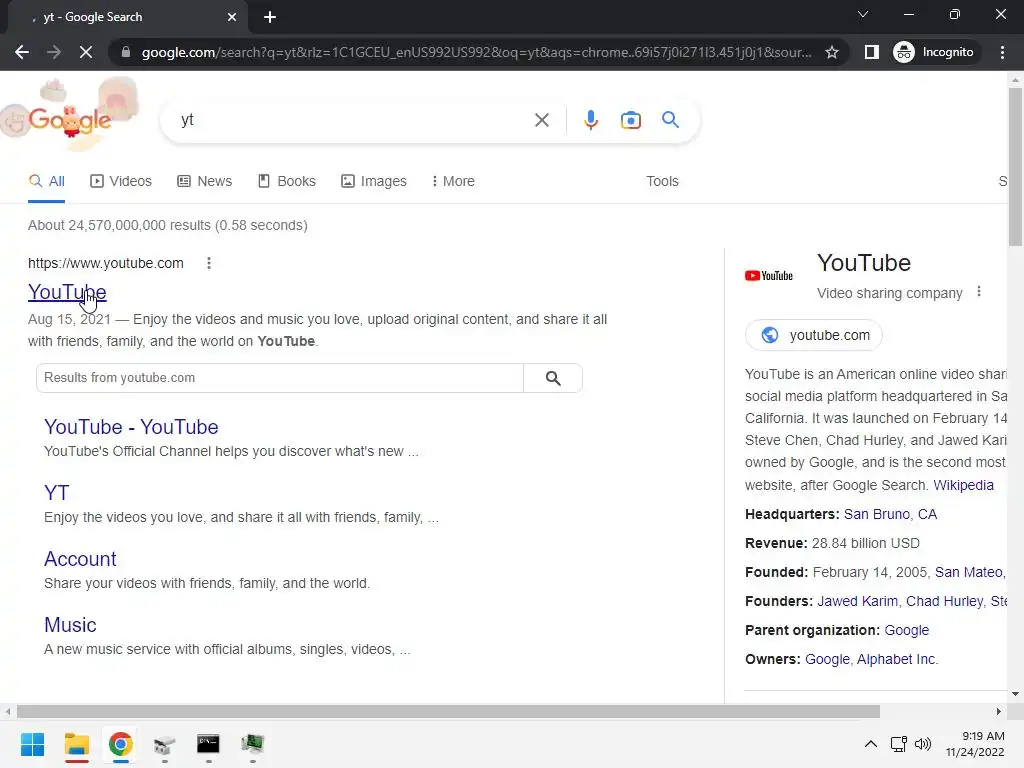The height and width of the screenshot is (768, 1024).
Task: Open the Music sitelink
Action: pos(70,625)
